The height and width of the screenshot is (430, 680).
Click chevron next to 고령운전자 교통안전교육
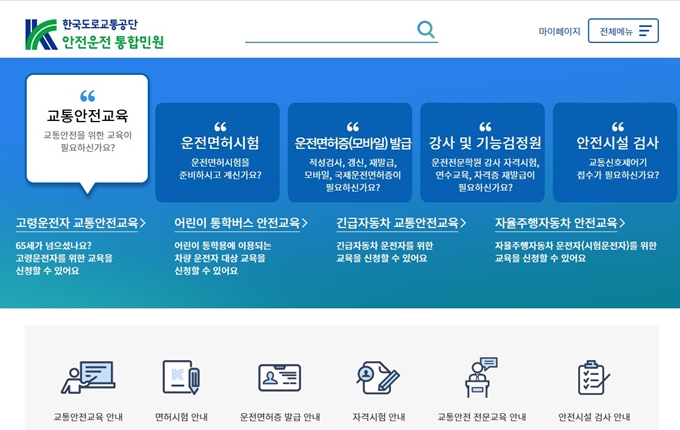pos(143,223)
